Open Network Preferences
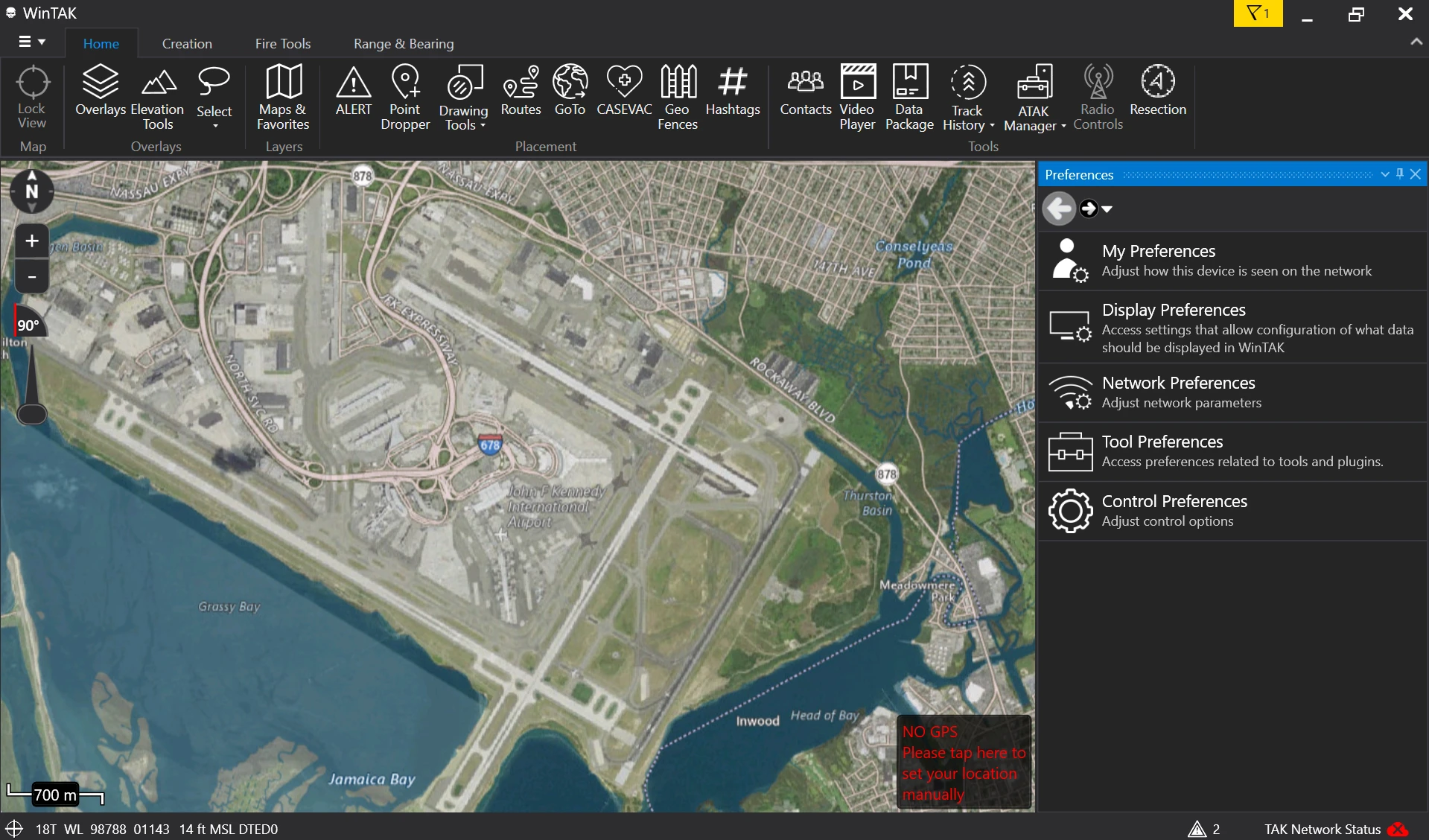1429x840 pixels. 1232,392
